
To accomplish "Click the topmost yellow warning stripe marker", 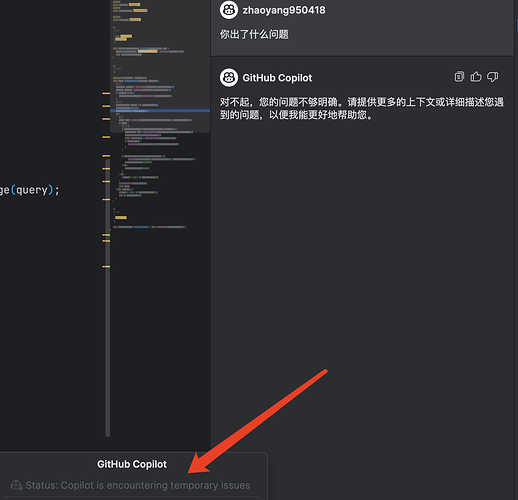I will tap(106, 93).
